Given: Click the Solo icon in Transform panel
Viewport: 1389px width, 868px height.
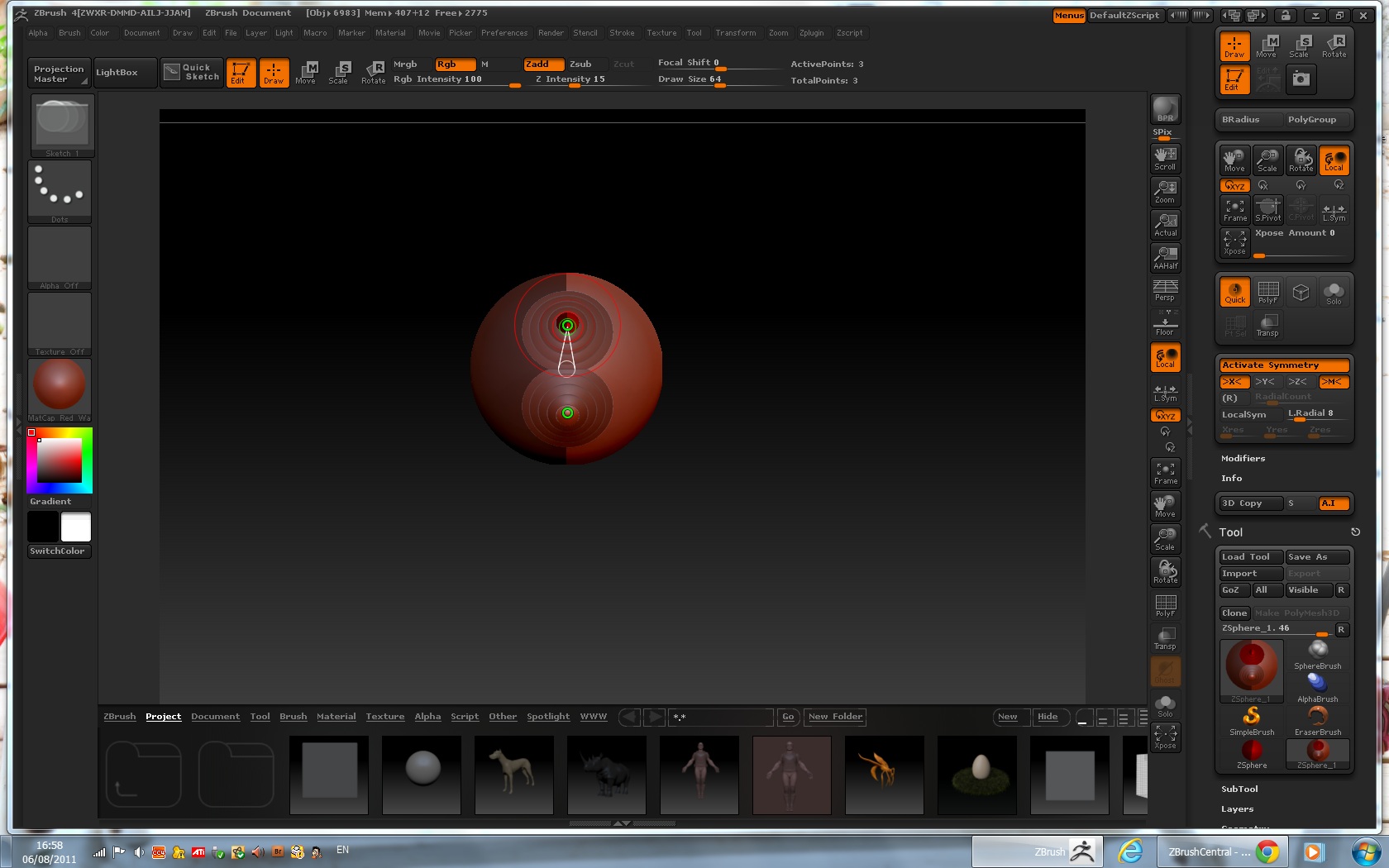Looking at the screenshot, I should pos(1334,292).
